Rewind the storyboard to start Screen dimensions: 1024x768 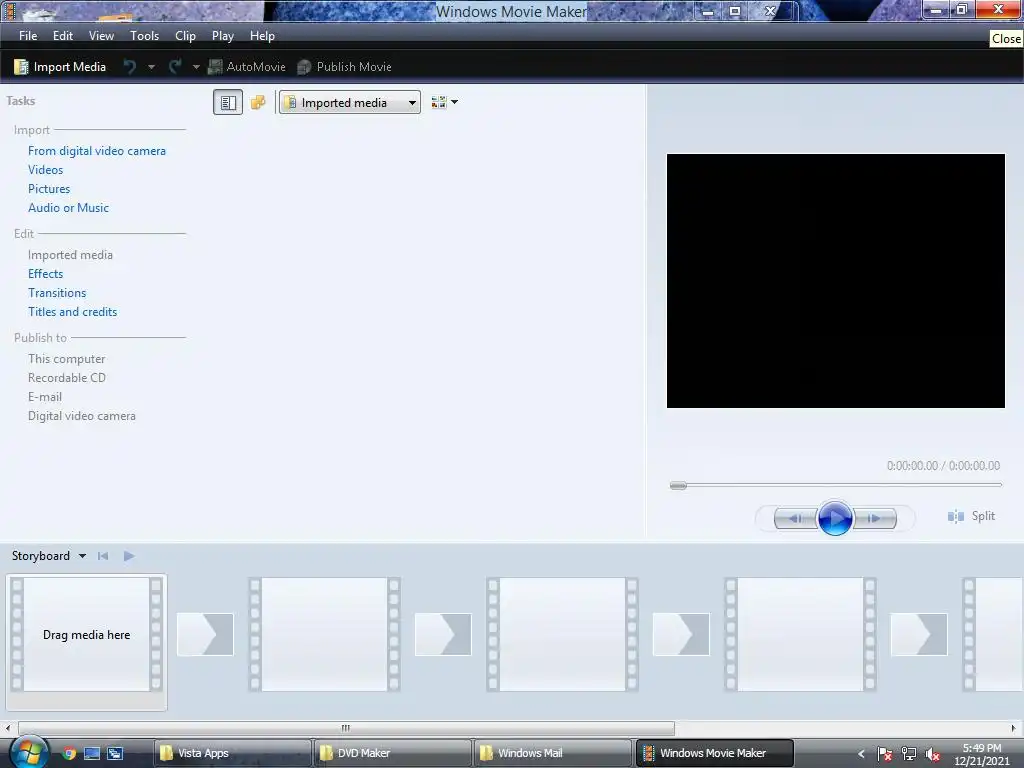point(103,556)
